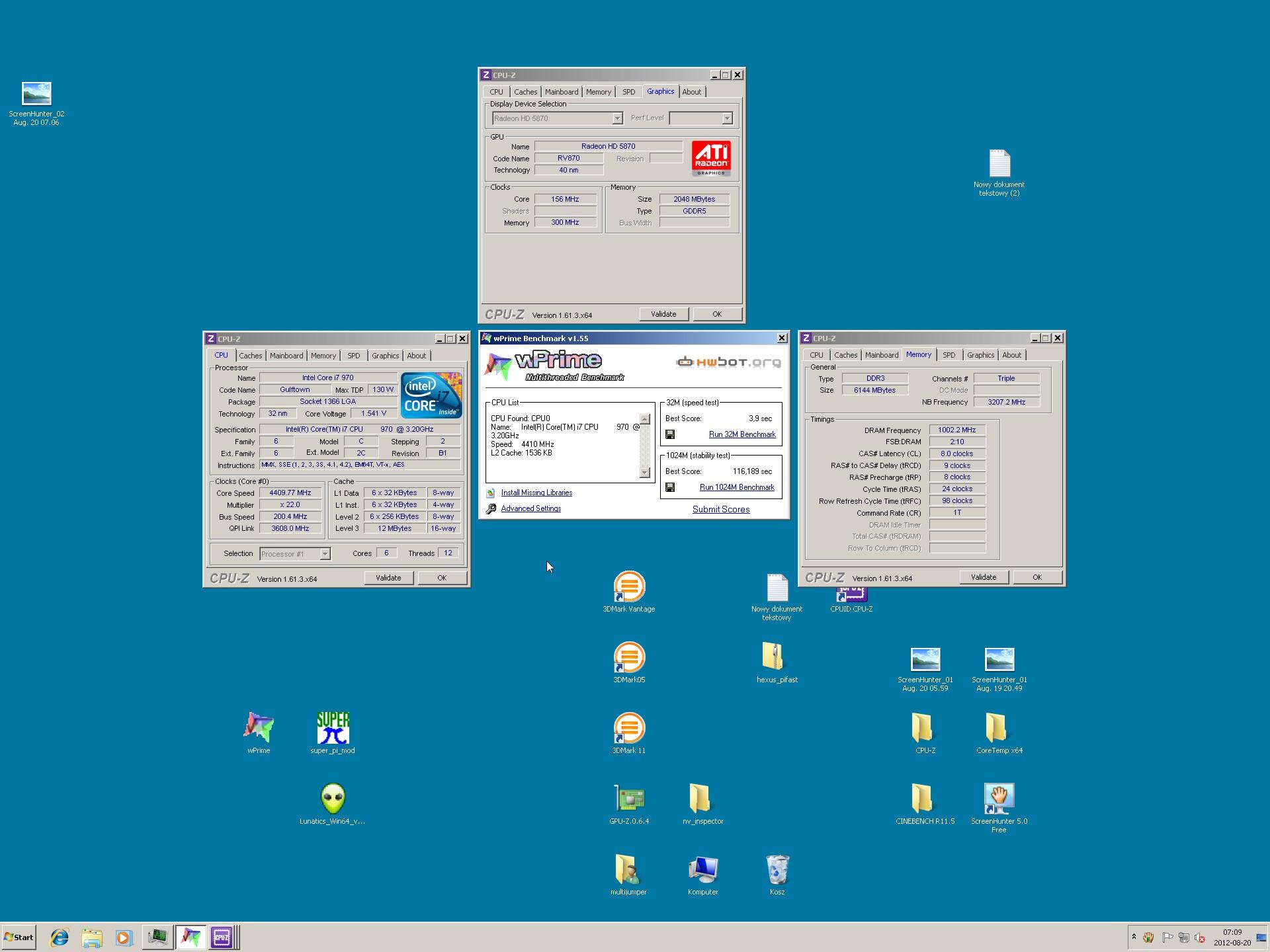Viewport: 1270px width, 952px height.
Task: Click scroll-down arrow in wPrime CPU List
Action: pyautogui.click(x=645, y=472)
